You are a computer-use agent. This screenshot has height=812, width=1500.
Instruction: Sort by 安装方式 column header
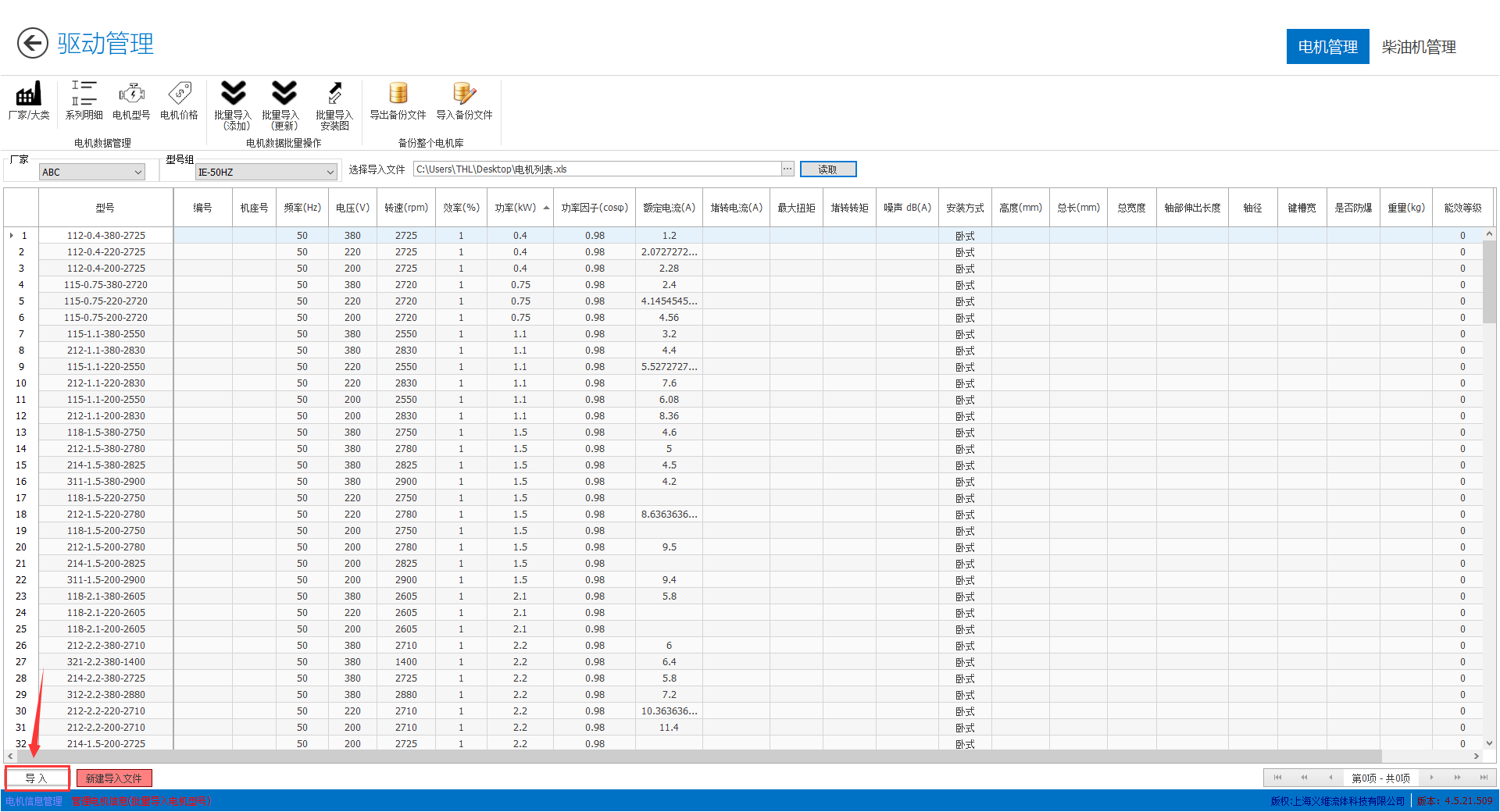[965, 208]
